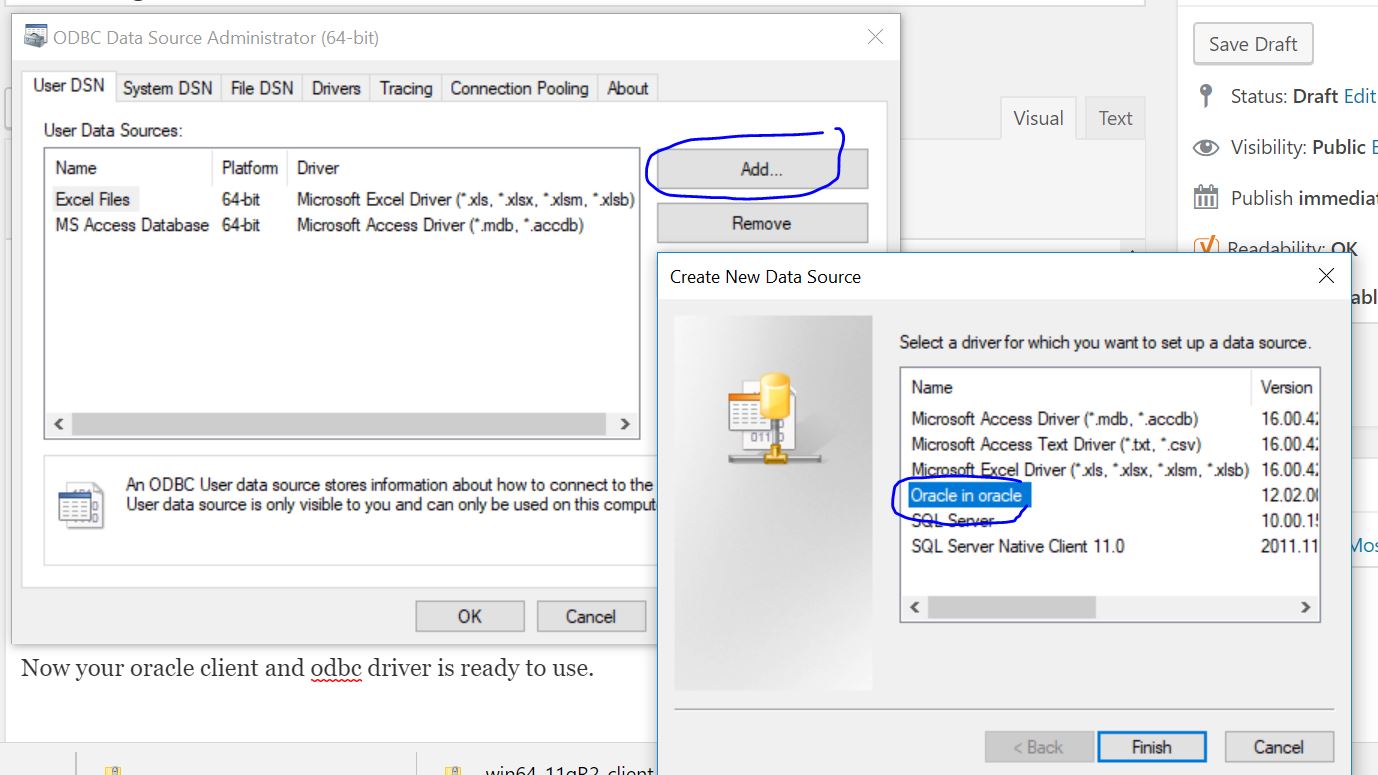Image resolution: width=1378 pixels, height=775 pixels.
Task: Edit the post Status link
Action: click(x=1360, y=96)
